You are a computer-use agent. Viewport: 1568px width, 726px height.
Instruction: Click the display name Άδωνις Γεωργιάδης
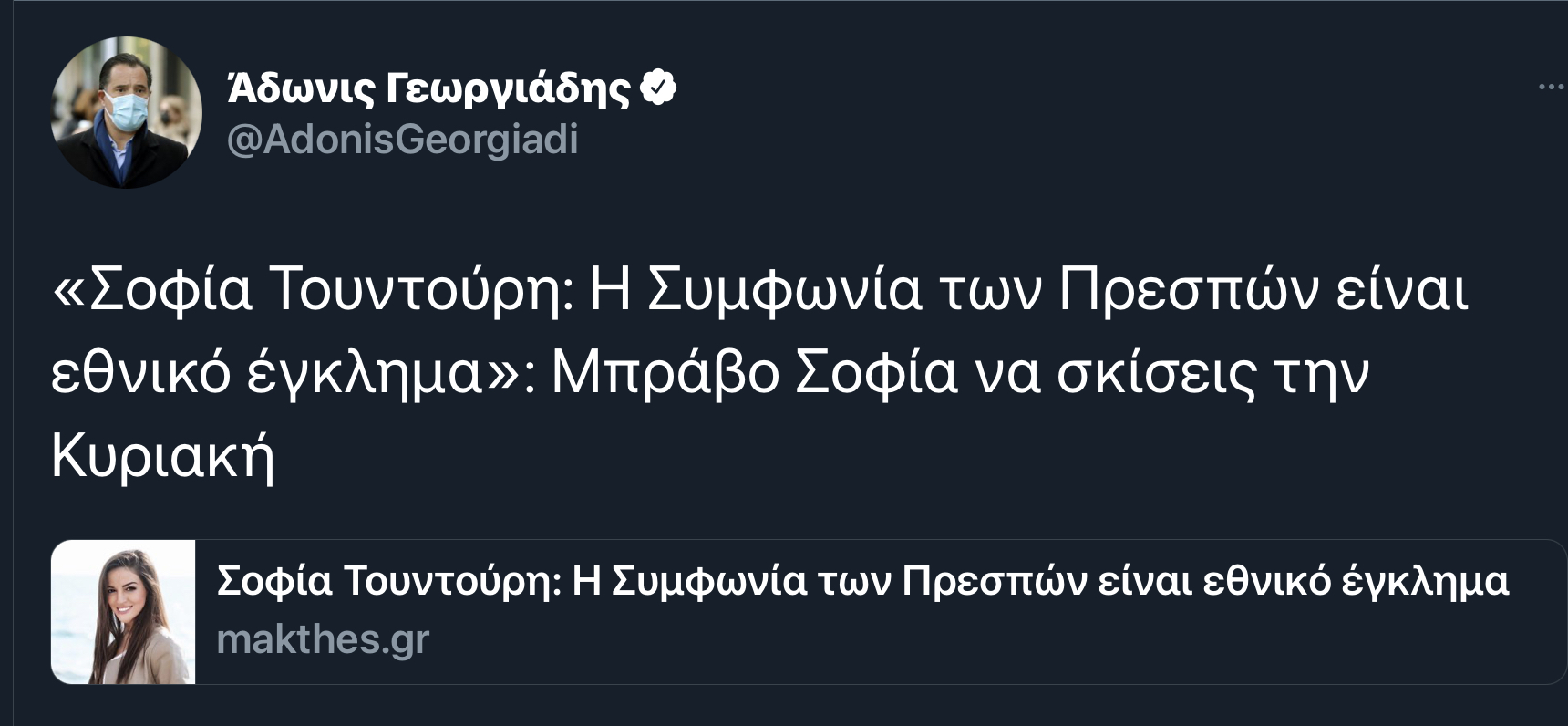click(x=428, y=88)
